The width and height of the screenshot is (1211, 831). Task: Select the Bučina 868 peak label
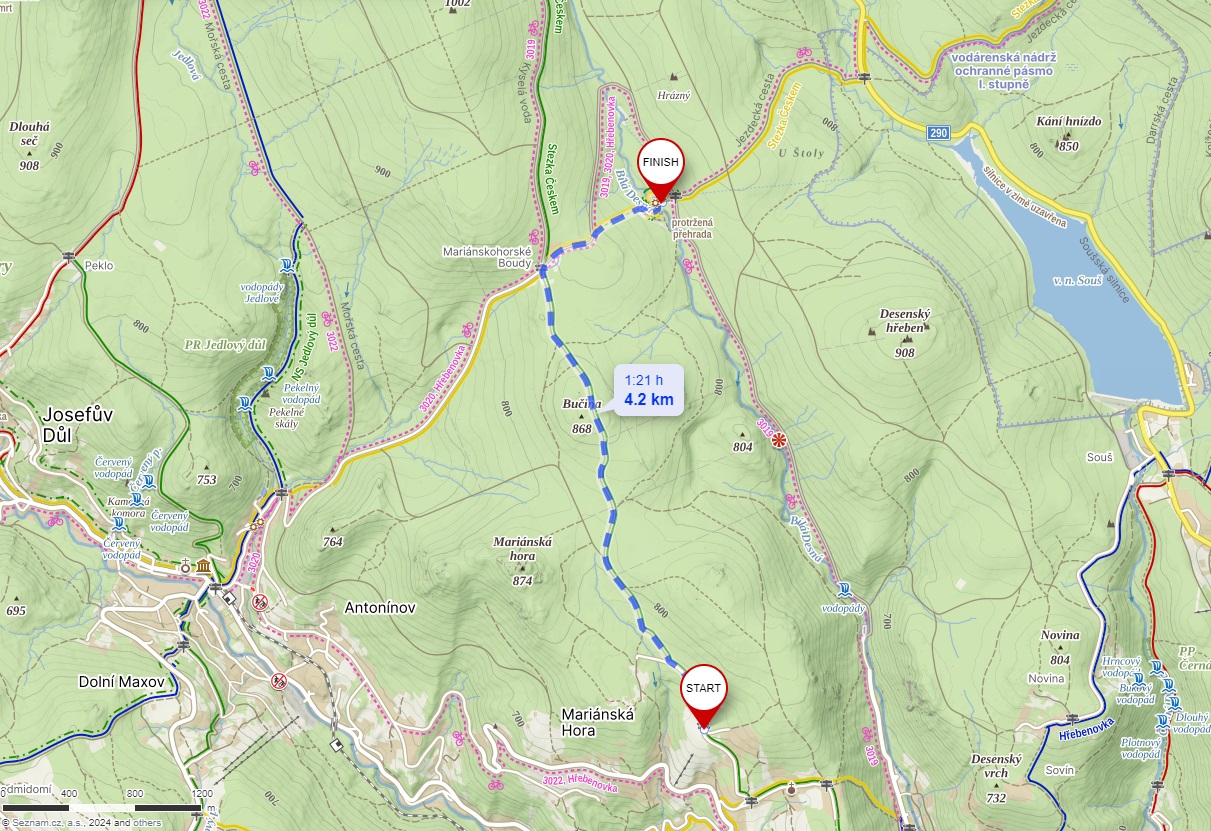[x=581, y=416]
